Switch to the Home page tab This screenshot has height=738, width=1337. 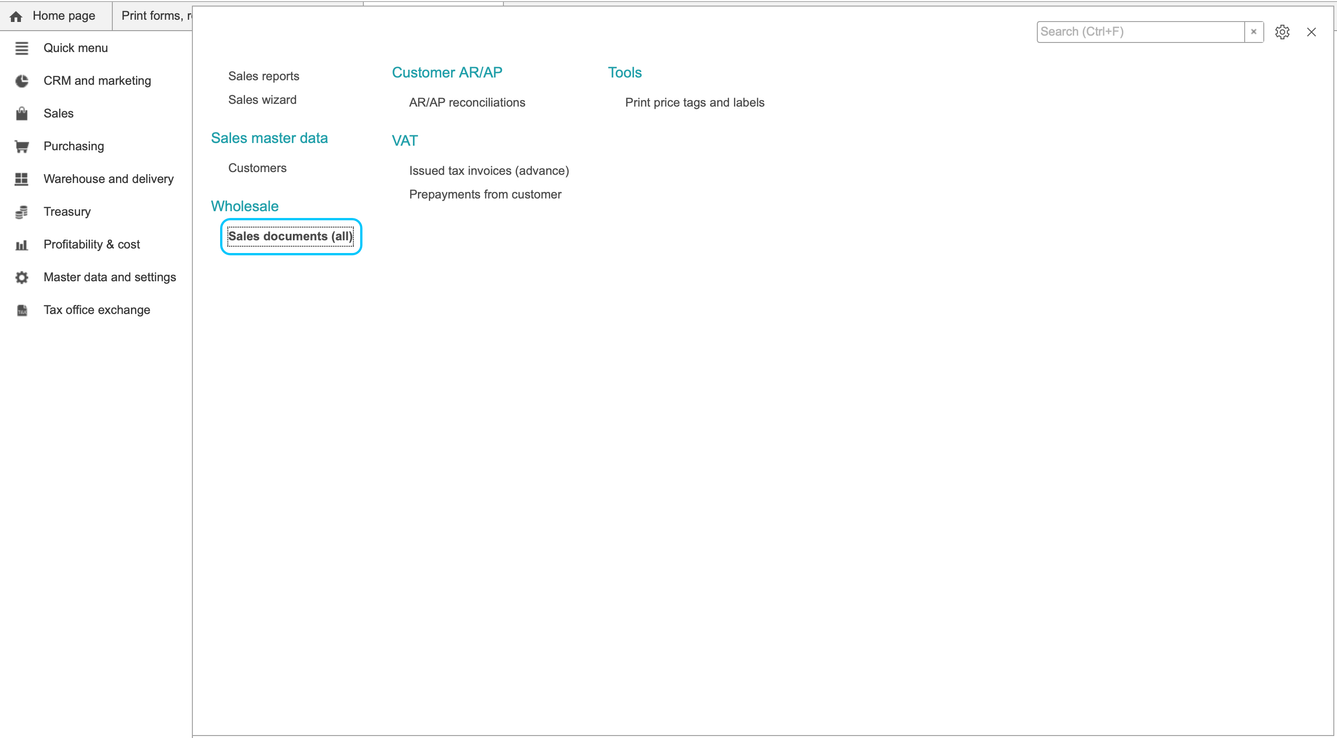56,16
